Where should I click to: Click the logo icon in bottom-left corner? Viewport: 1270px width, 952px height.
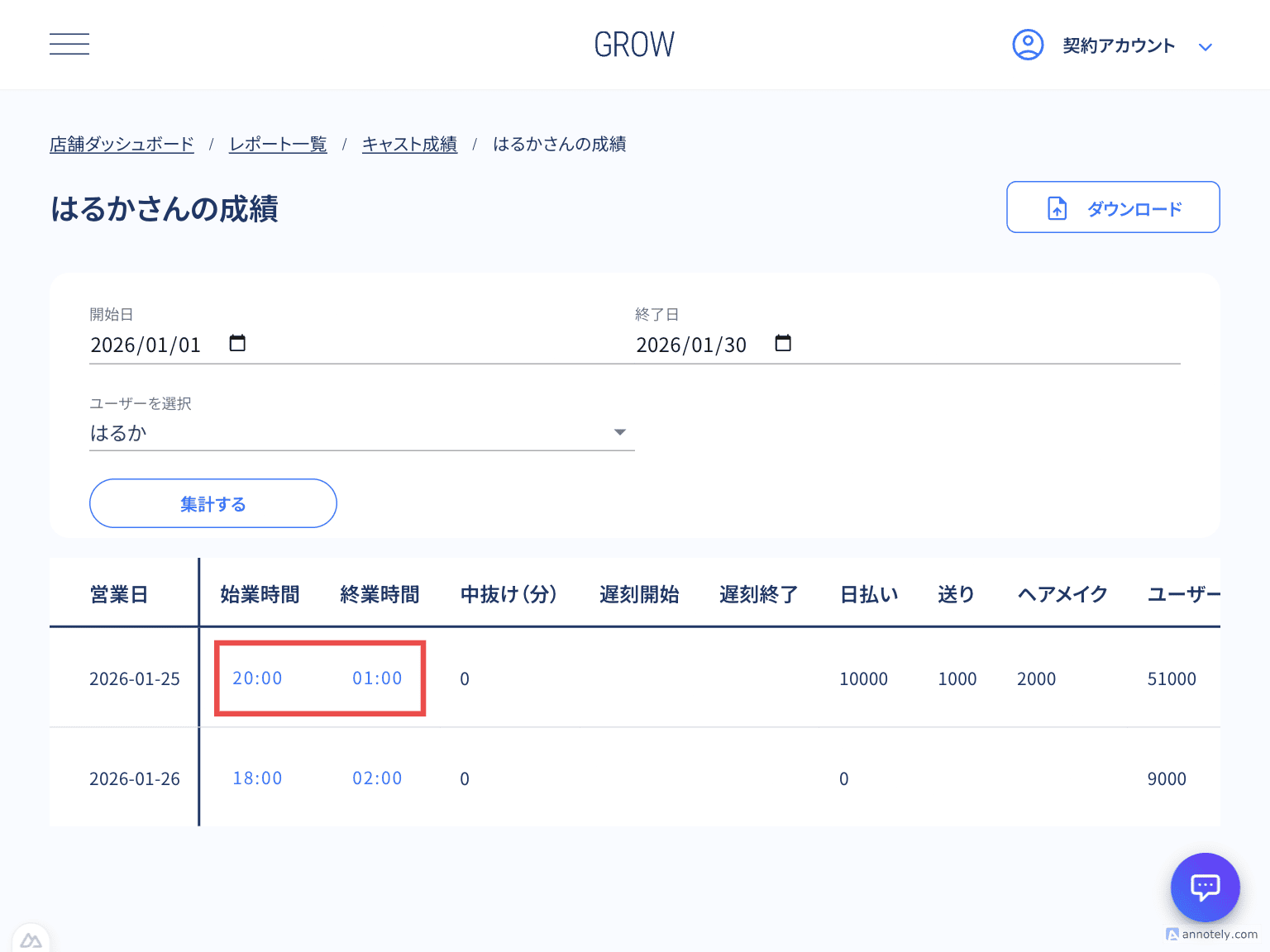coord(31,938)
